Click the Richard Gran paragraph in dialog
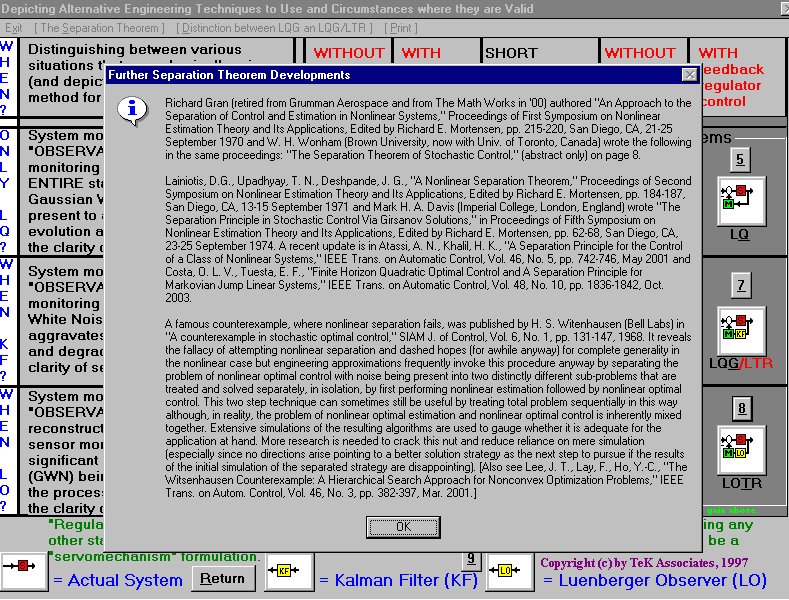The height and width of the screenshot is (600, 789). [x=428, y=129]
